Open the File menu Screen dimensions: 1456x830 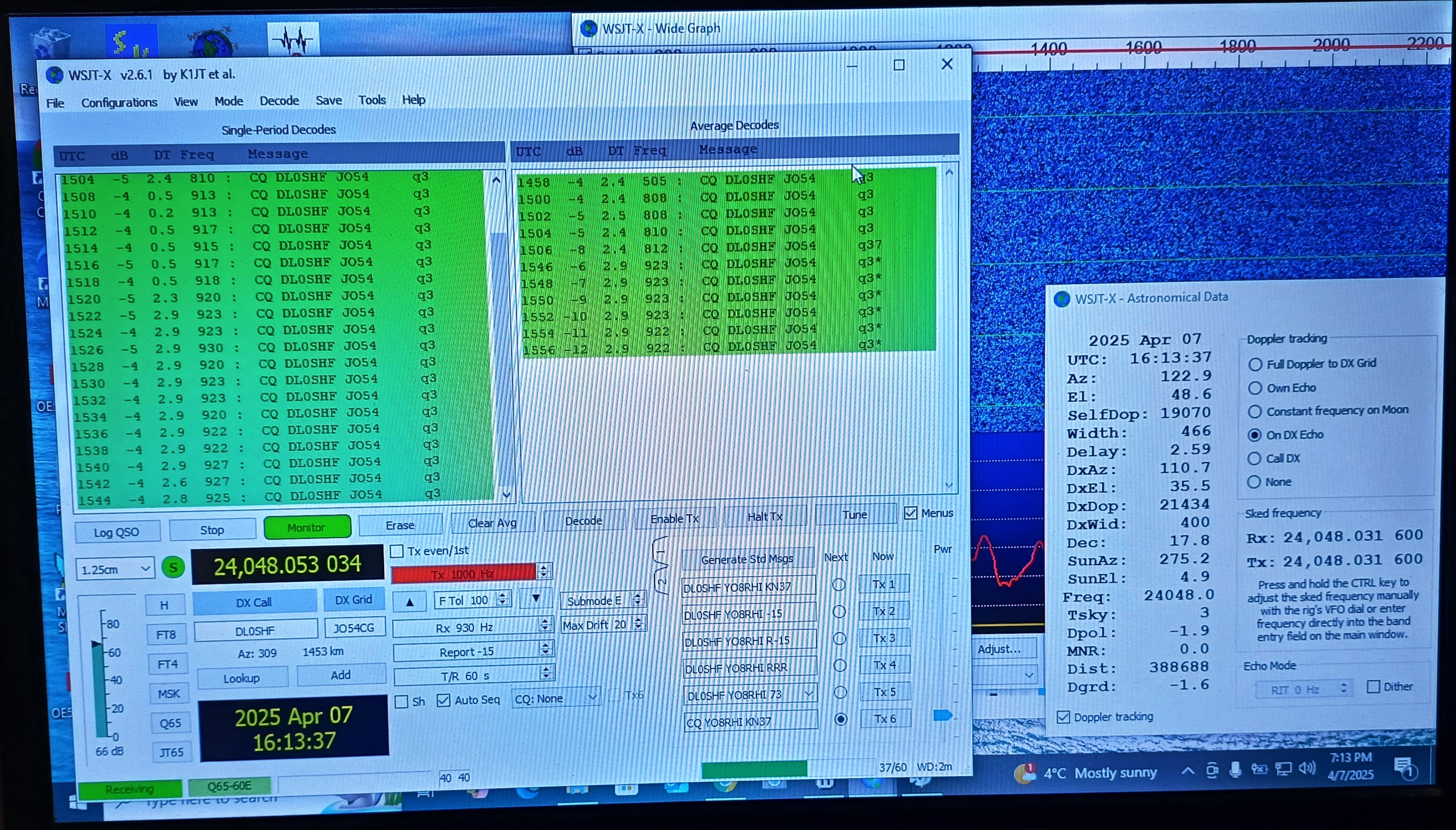point(55,103)
